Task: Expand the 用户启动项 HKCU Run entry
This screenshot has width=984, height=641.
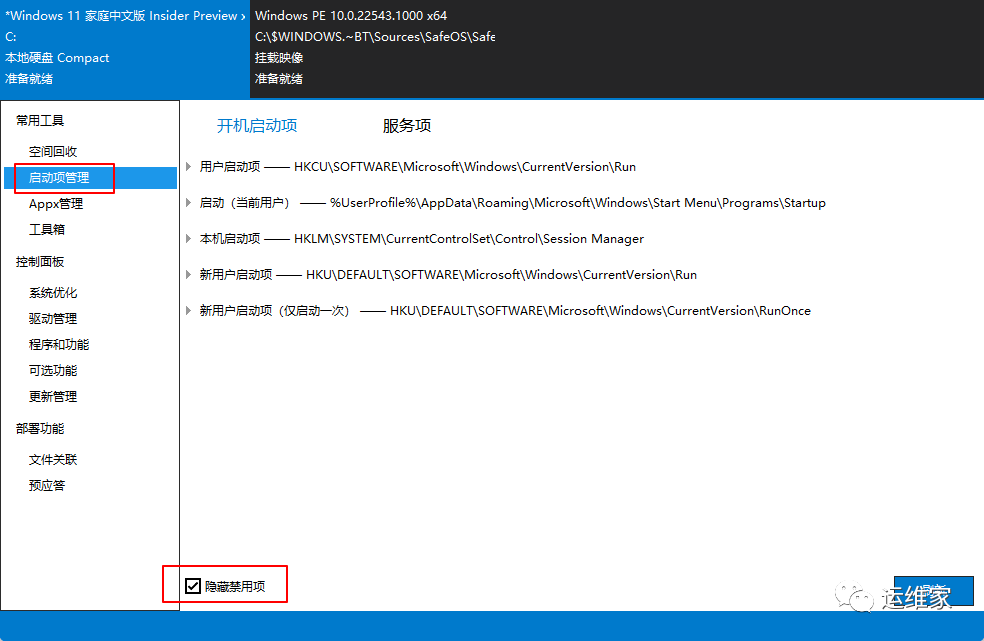Action: point(188,166)
